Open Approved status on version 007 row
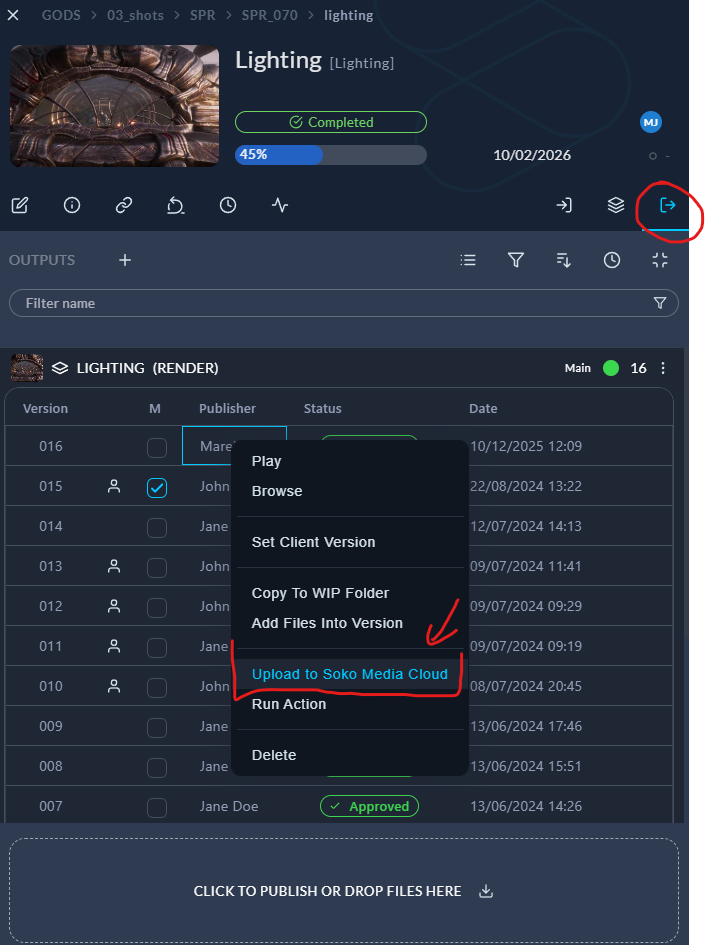Screen dimensions: 705x945 369,806
